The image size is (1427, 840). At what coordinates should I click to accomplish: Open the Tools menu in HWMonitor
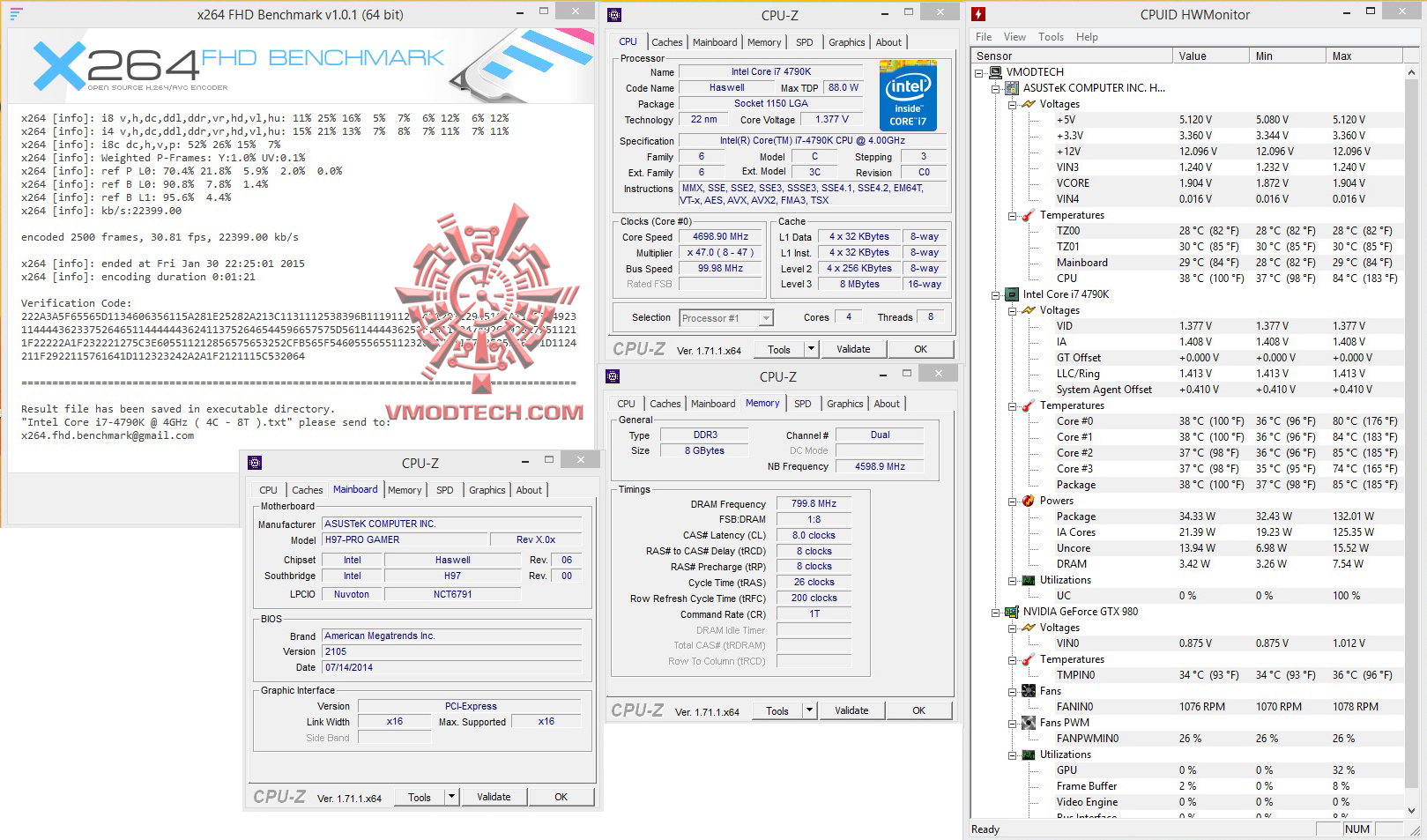[1051, 37]
